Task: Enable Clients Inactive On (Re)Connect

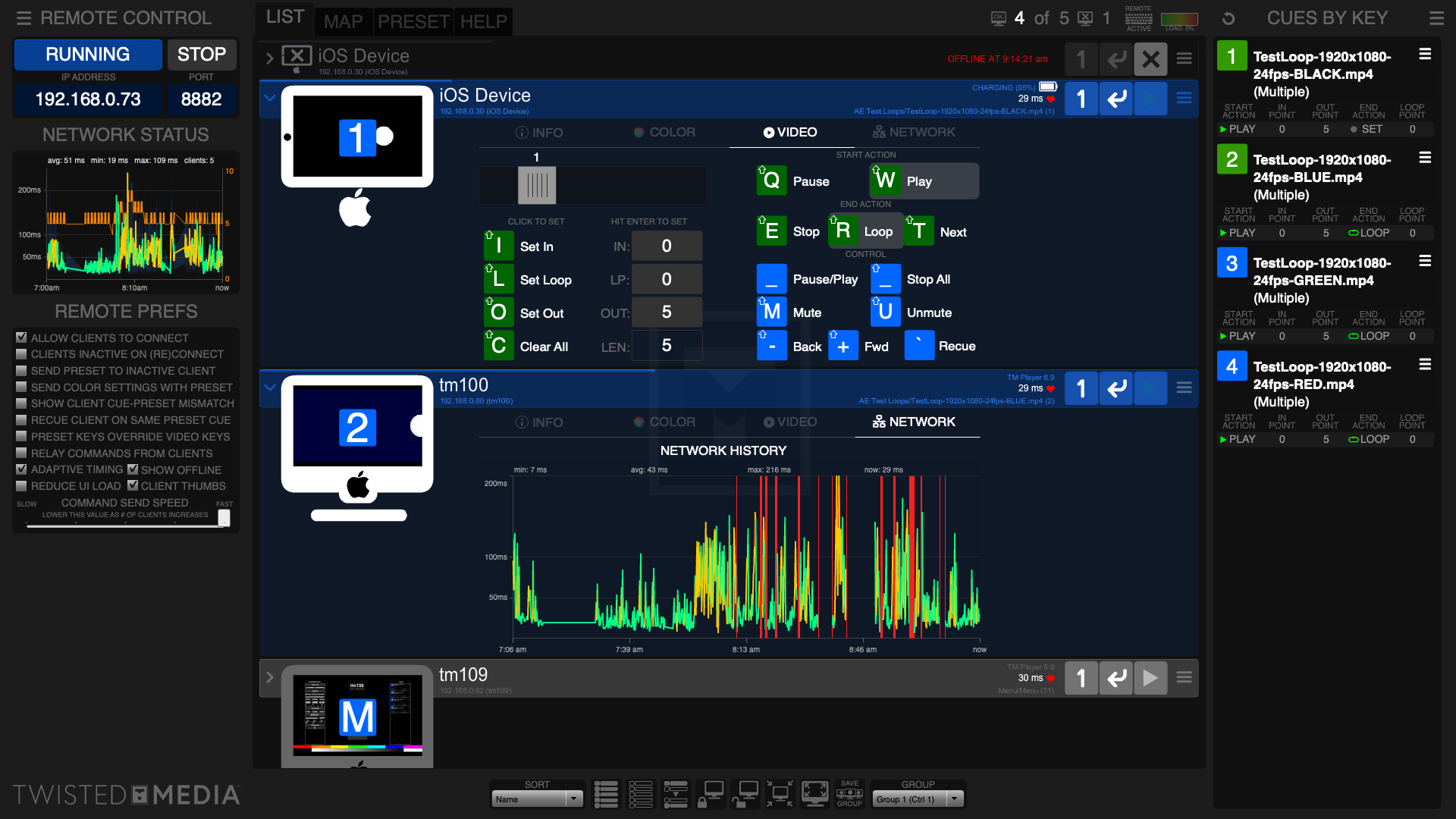Action: (x=21, y=354)
